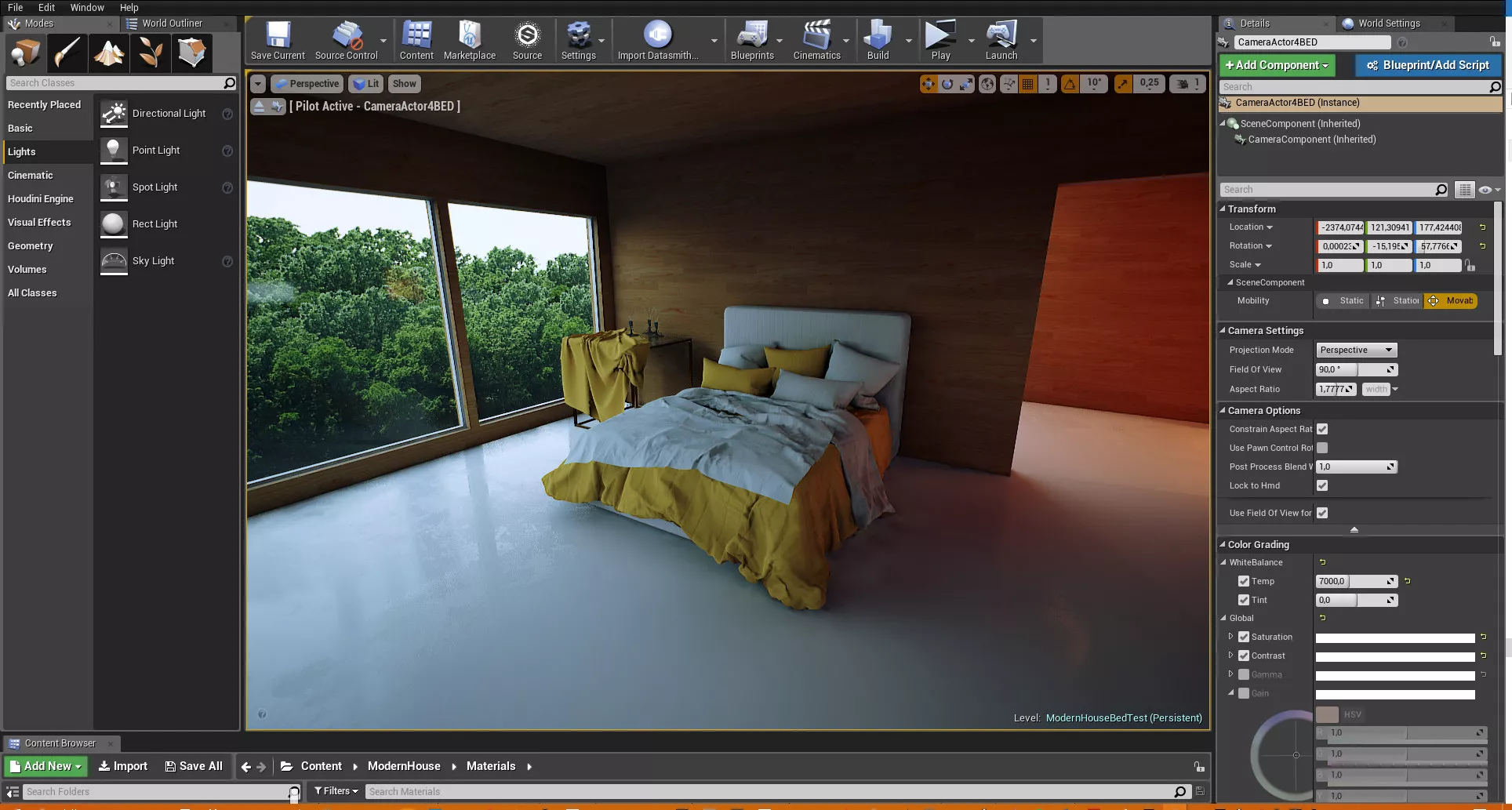Open the Window menu
1512x810 pixels.
pos(87,7)
